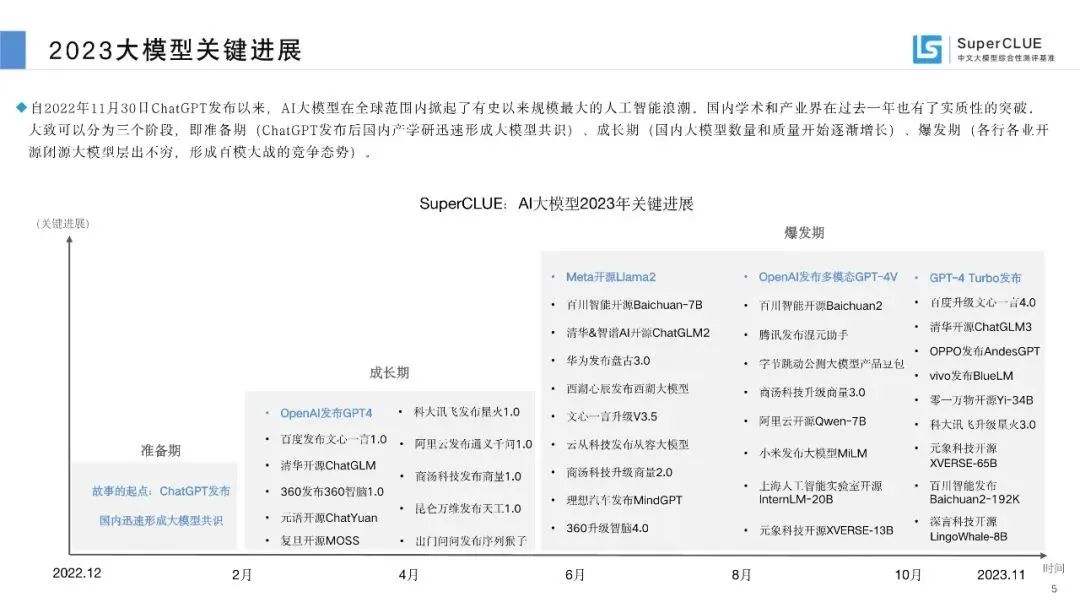Screen dimensions: 1080x608
Task: Select the 准备期 stage label
Action: 160,451
